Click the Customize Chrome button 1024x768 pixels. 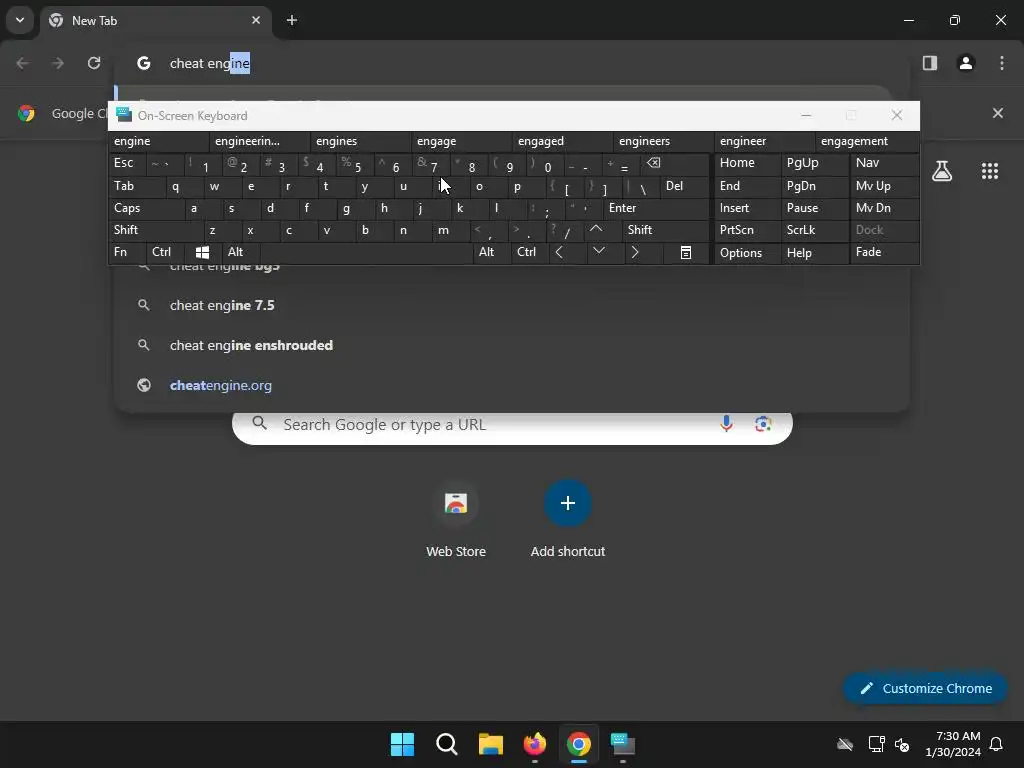click(x=925, y=688)
